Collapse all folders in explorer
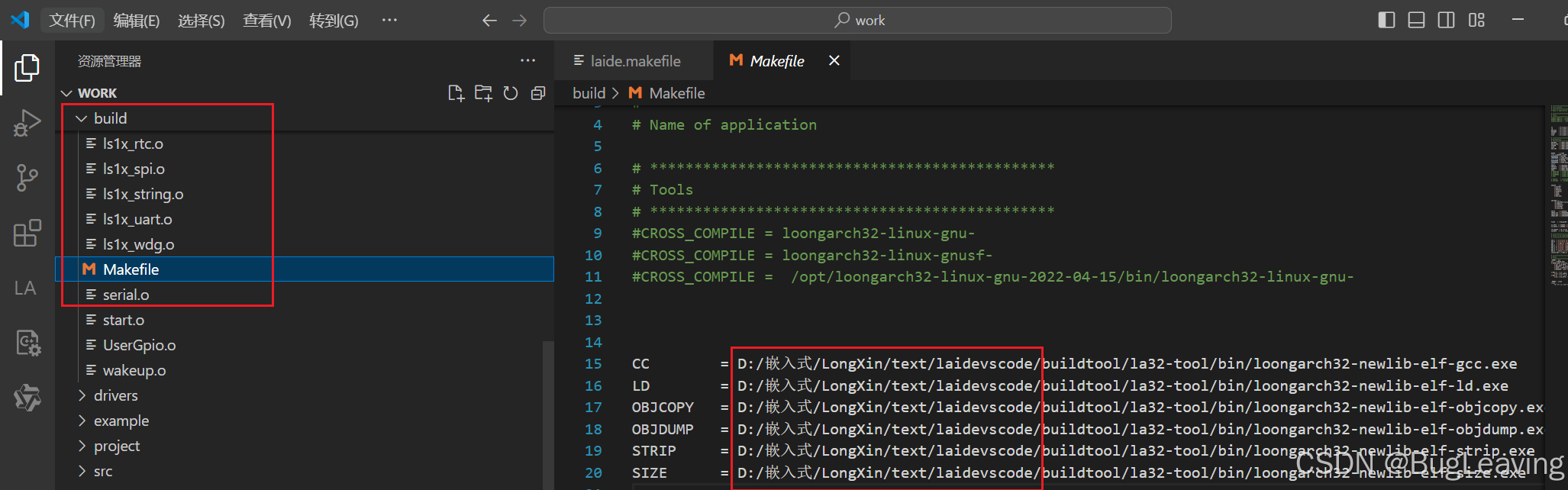Screen dimensions: 1568x490 coord(538,93)
